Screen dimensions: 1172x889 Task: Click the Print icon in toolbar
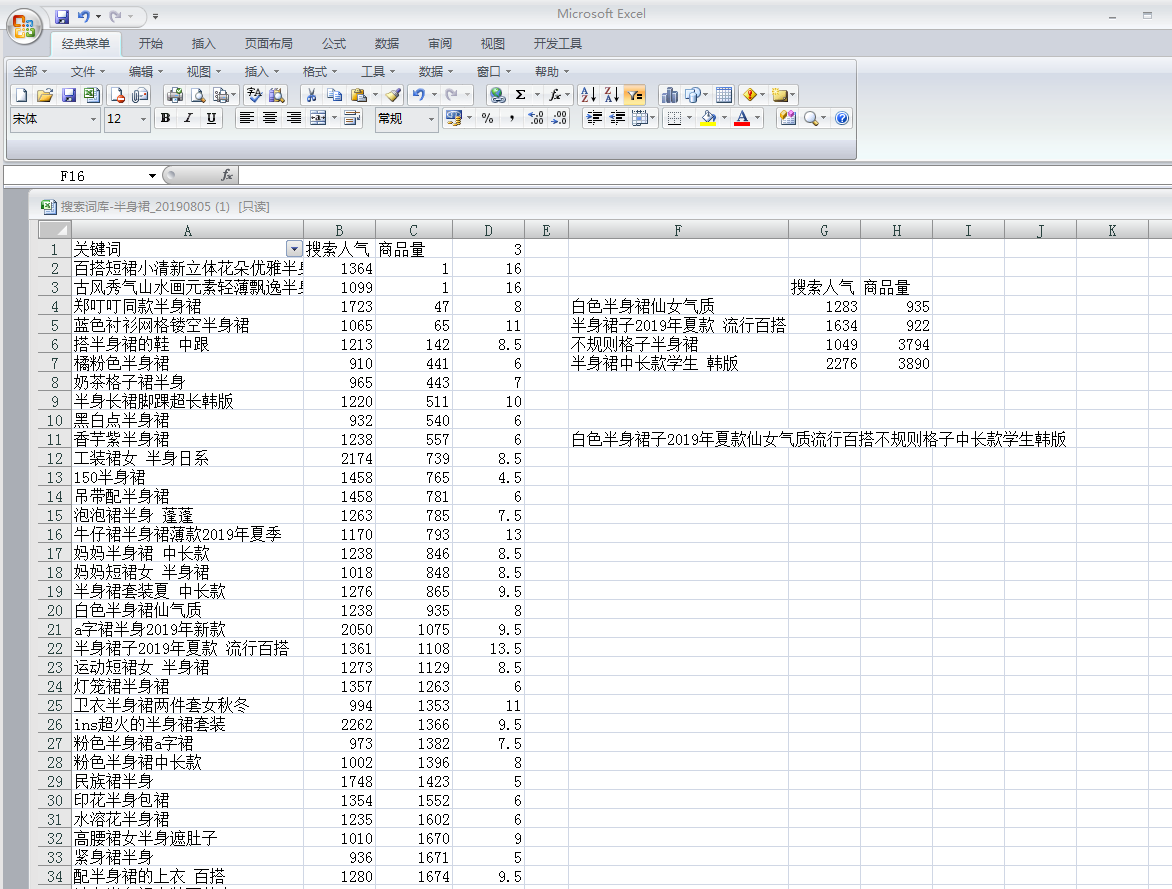click(x=175, y=95)
